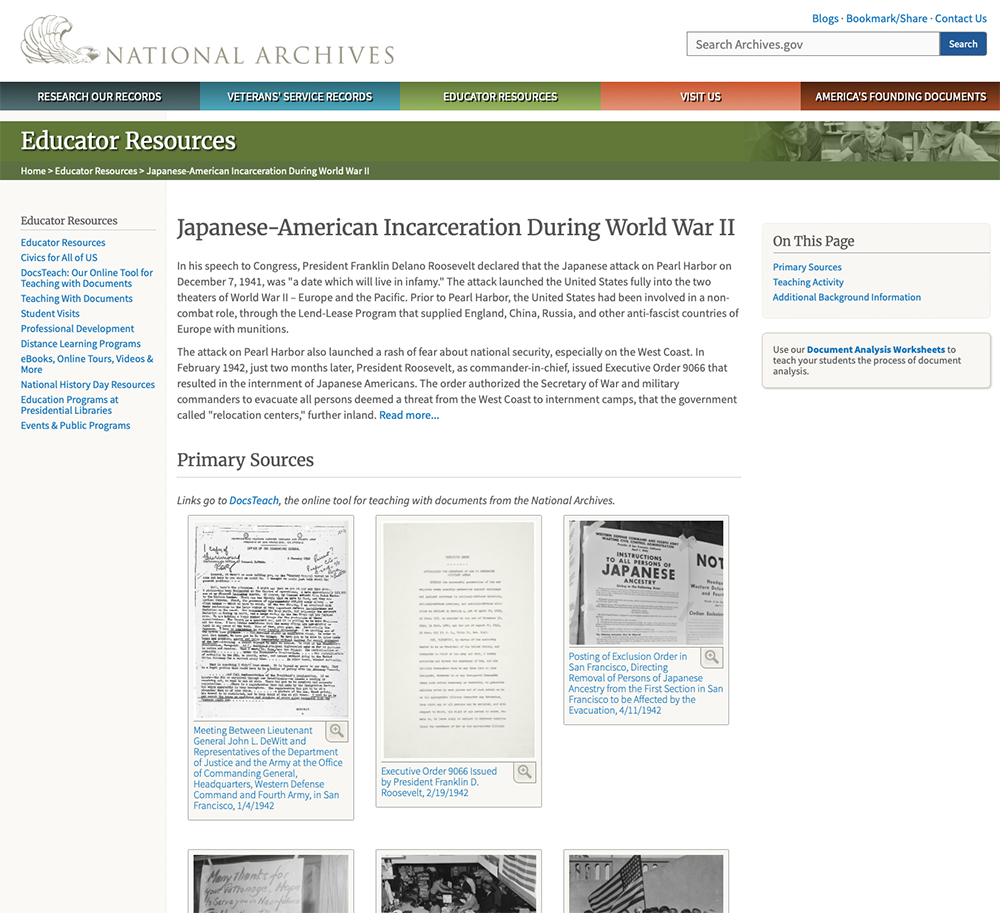Select America's Founding Documents tab
Screen dimensions: 1000x913
(900, 97)
